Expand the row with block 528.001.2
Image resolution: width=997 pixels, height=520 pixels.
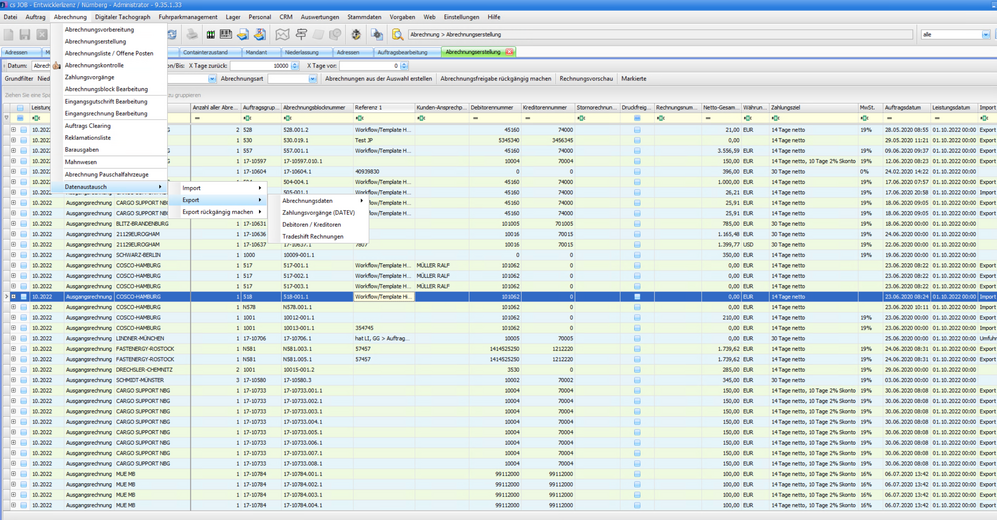click(x=13, y=130)
